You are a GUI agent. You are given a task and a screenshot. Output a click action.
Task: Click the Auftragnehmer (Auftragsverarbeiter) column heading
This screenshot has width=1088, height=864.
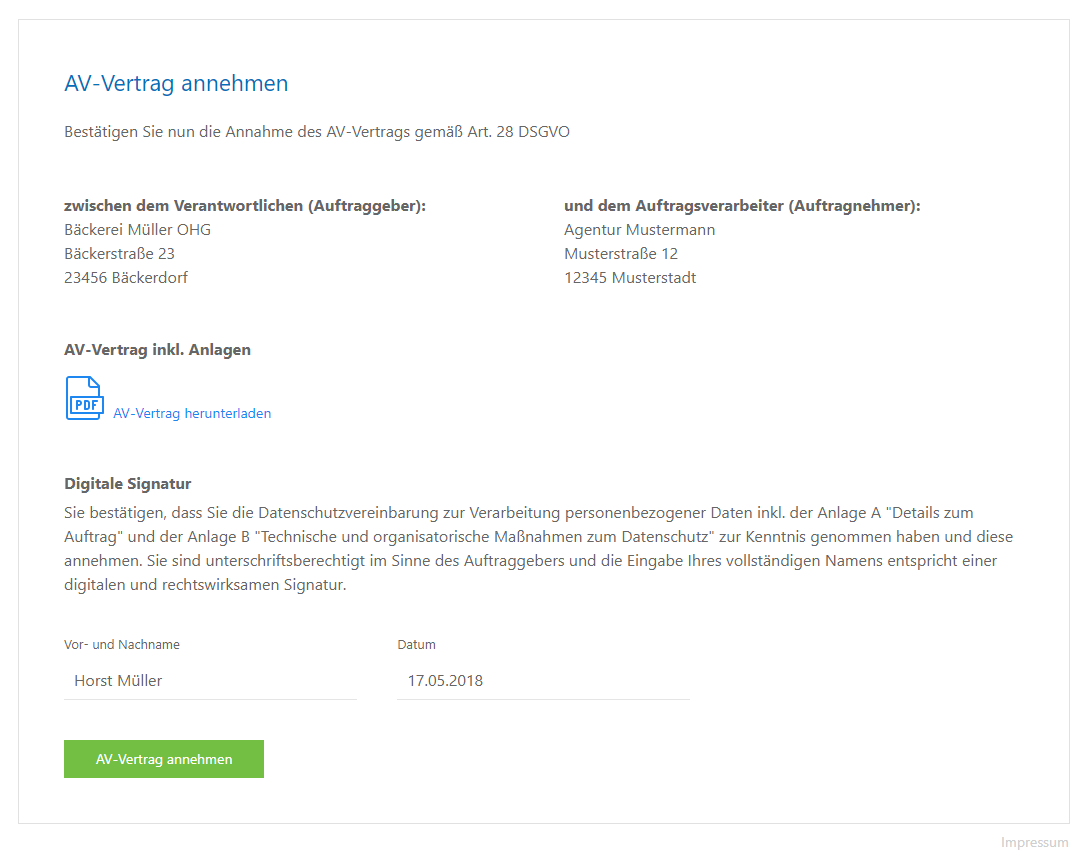click(x=742, y=206)
